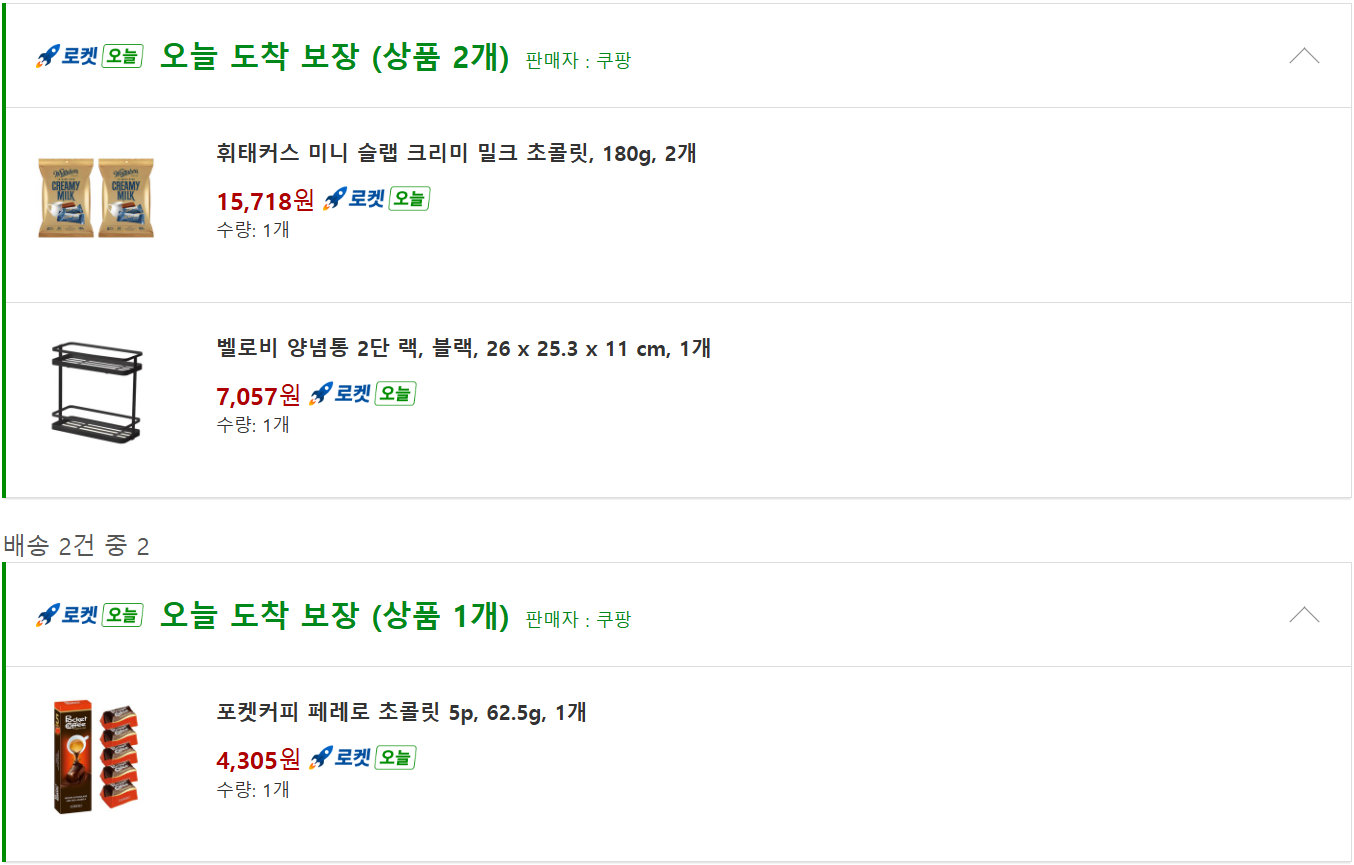Click the 오늘 도착 보장 (상품 1개) heading
This screenshot has height=865, width=1354.
pos(334,616)
